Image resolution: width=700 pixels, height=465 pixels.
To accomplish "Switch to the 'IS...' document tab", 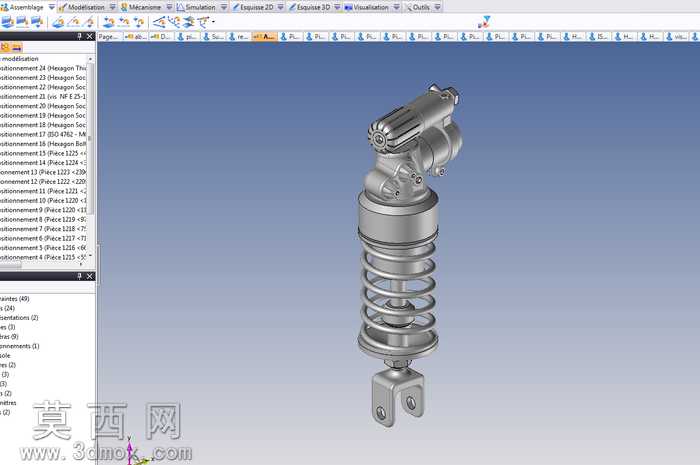I will pos(599,37).
